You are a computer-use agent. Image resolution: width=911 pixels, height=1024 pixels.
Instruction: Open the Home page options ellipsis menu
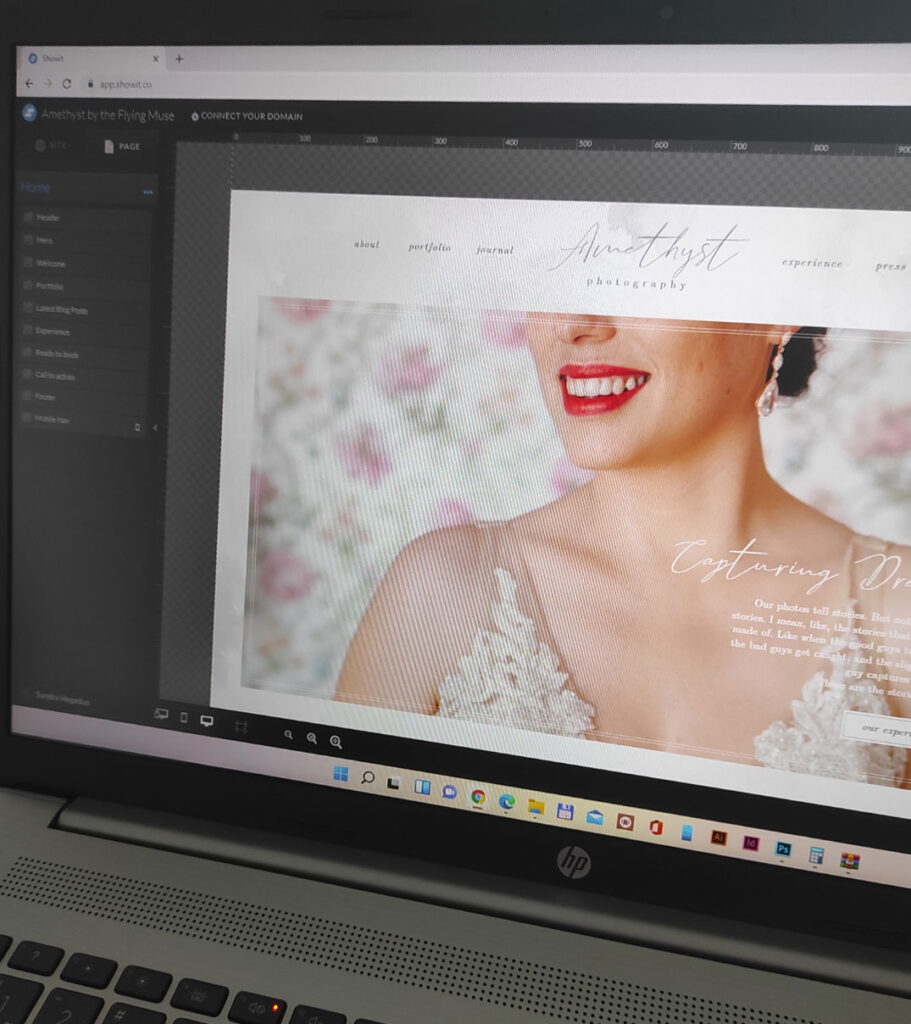pos(148,192)
